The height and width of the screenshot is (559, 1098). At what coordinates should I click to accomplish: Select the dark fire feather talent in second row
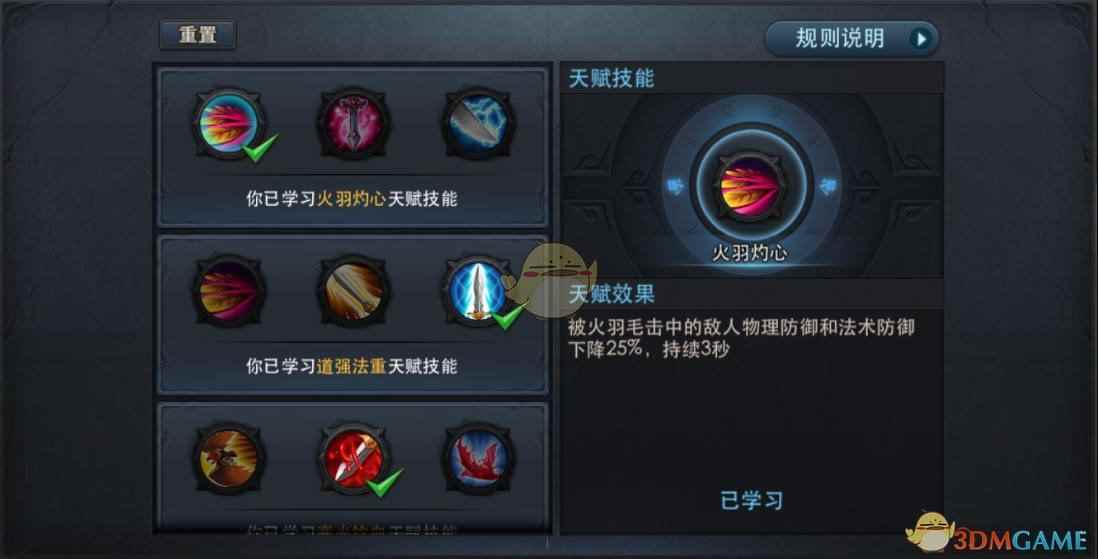coord(229,291)
